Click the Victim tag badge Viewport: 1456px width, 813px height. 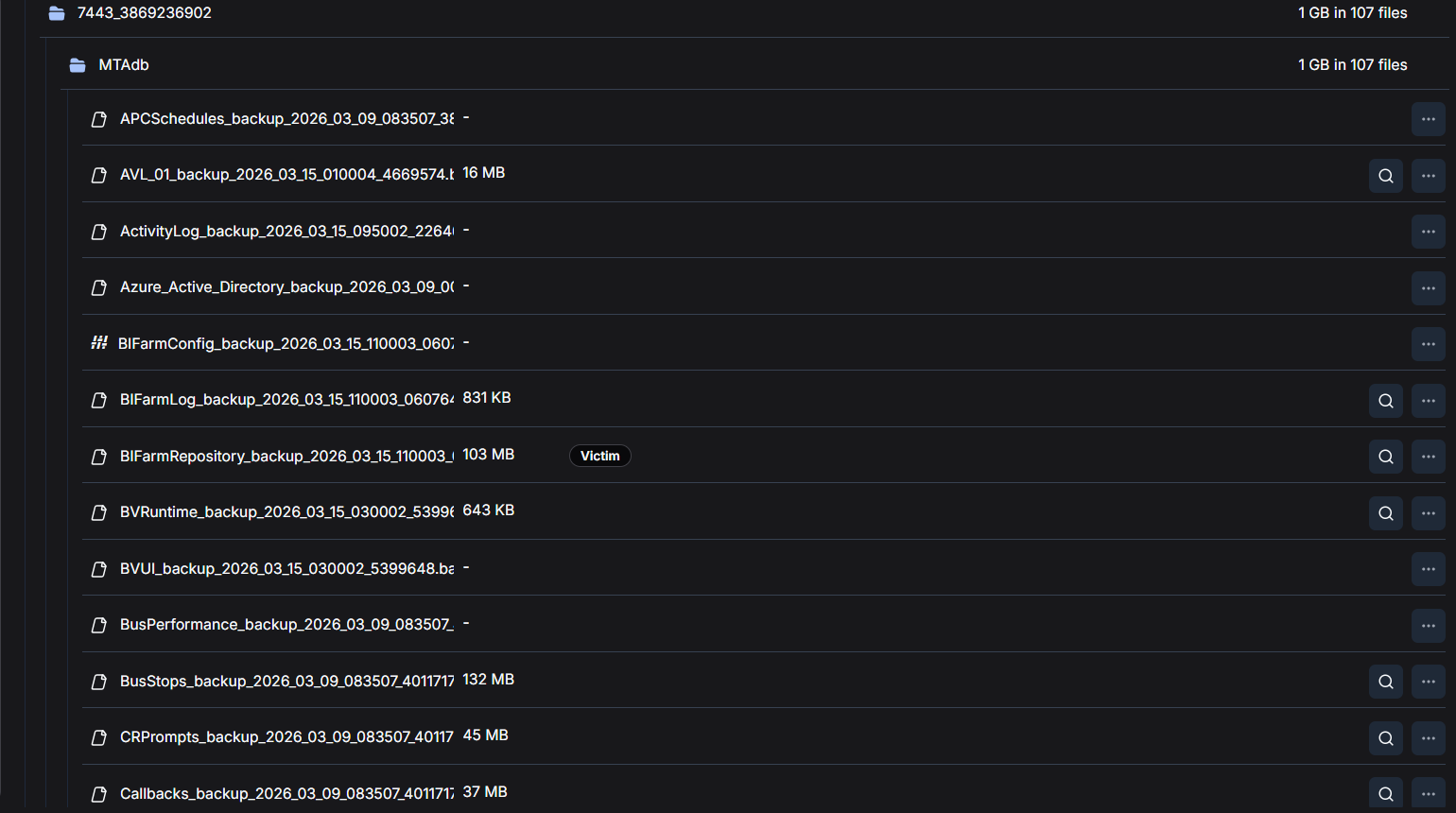pyautogui.click(x=600, y=456)
